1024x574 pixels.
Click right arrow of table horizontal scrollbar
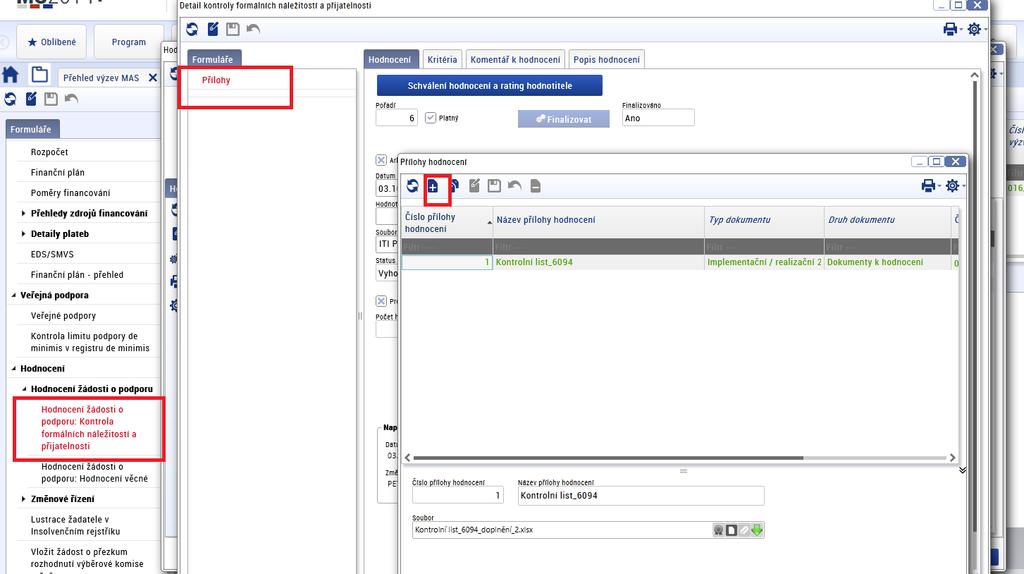tap(952, 458)
